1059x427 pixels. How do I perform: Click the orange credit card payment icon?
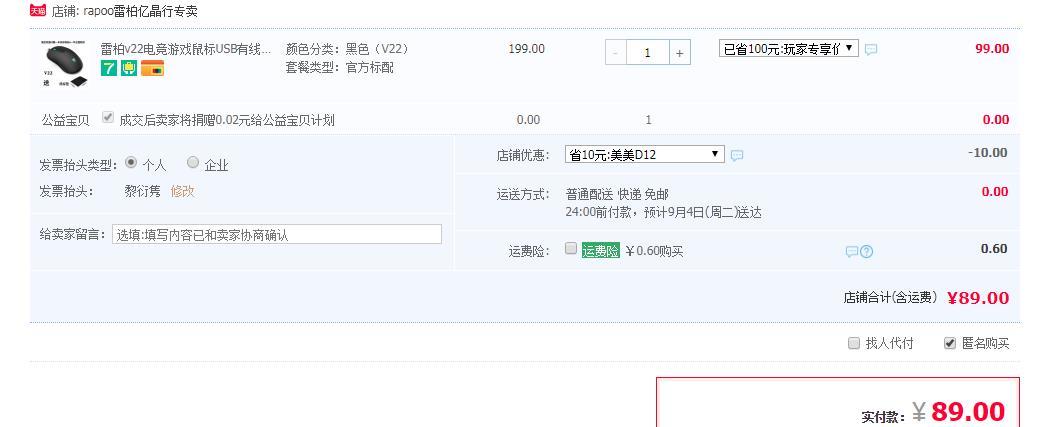coord(153,68)
